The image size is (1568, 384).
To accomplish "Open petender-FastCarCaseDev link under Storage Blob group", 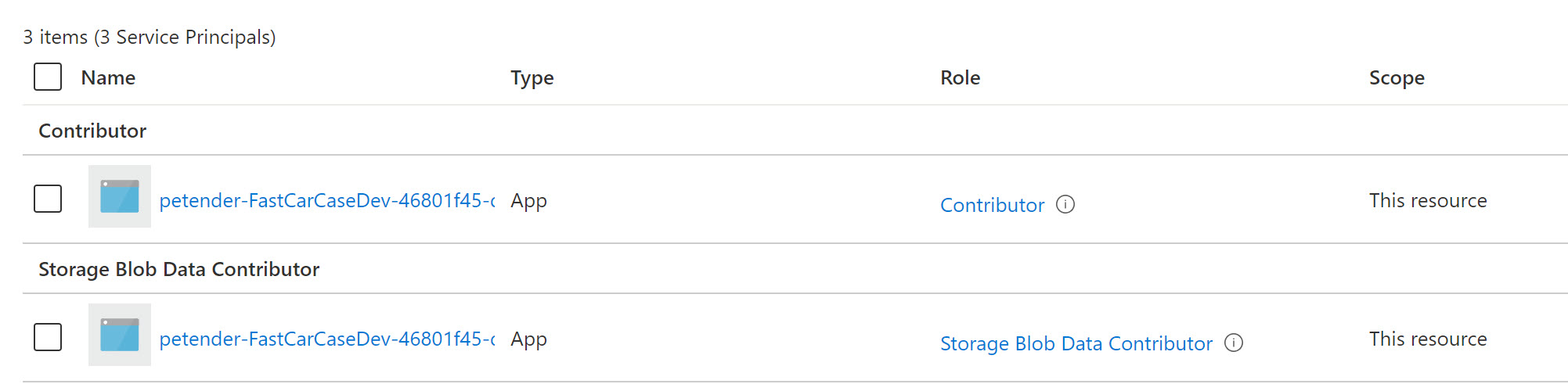I will tap(326, 339).
